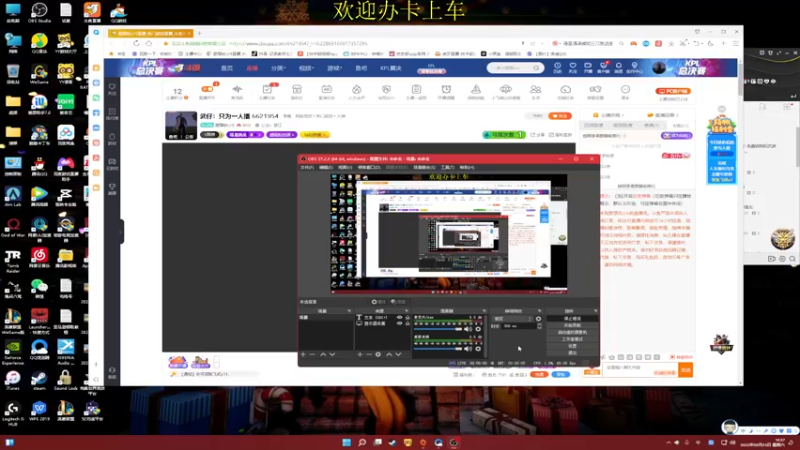This screenshot has height=450, width=800.
Task: Pop out the Audio Mixer dock panel
Action: [x=484, y=311]
